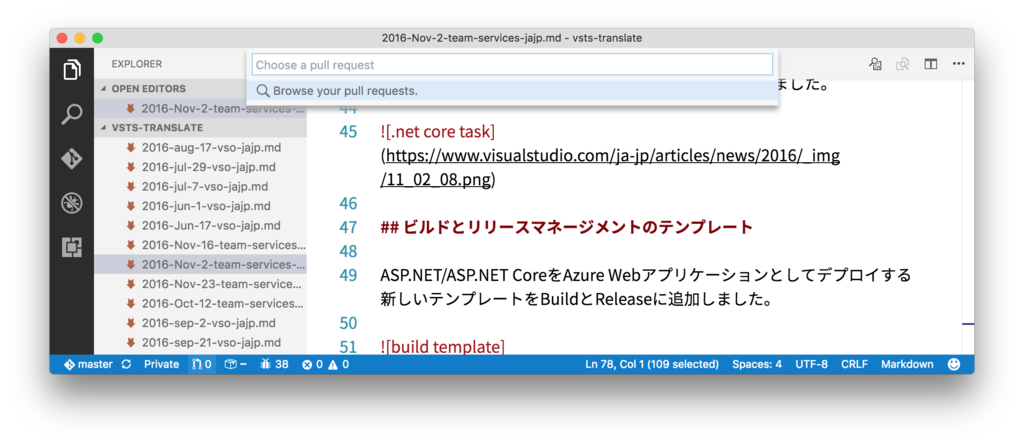This screenshot has height=445, width=1024.
Task: Change indentation via Spaces: 4
Action: (x=757, y=364)
